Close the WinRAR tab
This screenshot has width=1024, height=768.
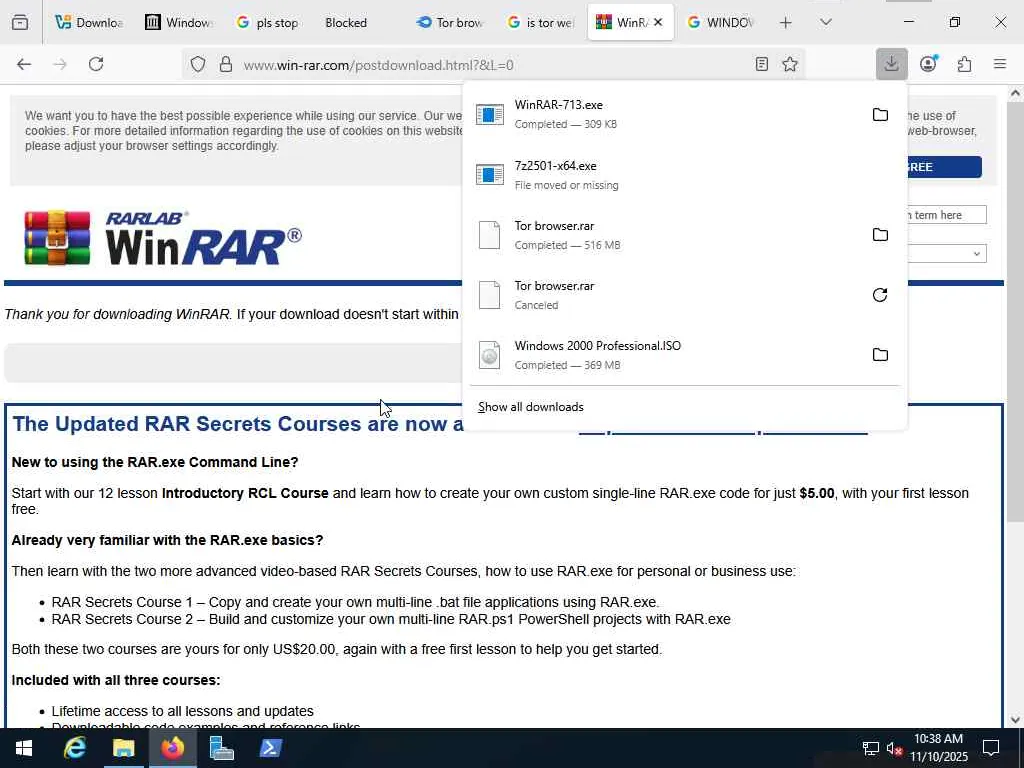tap(658, 22)
